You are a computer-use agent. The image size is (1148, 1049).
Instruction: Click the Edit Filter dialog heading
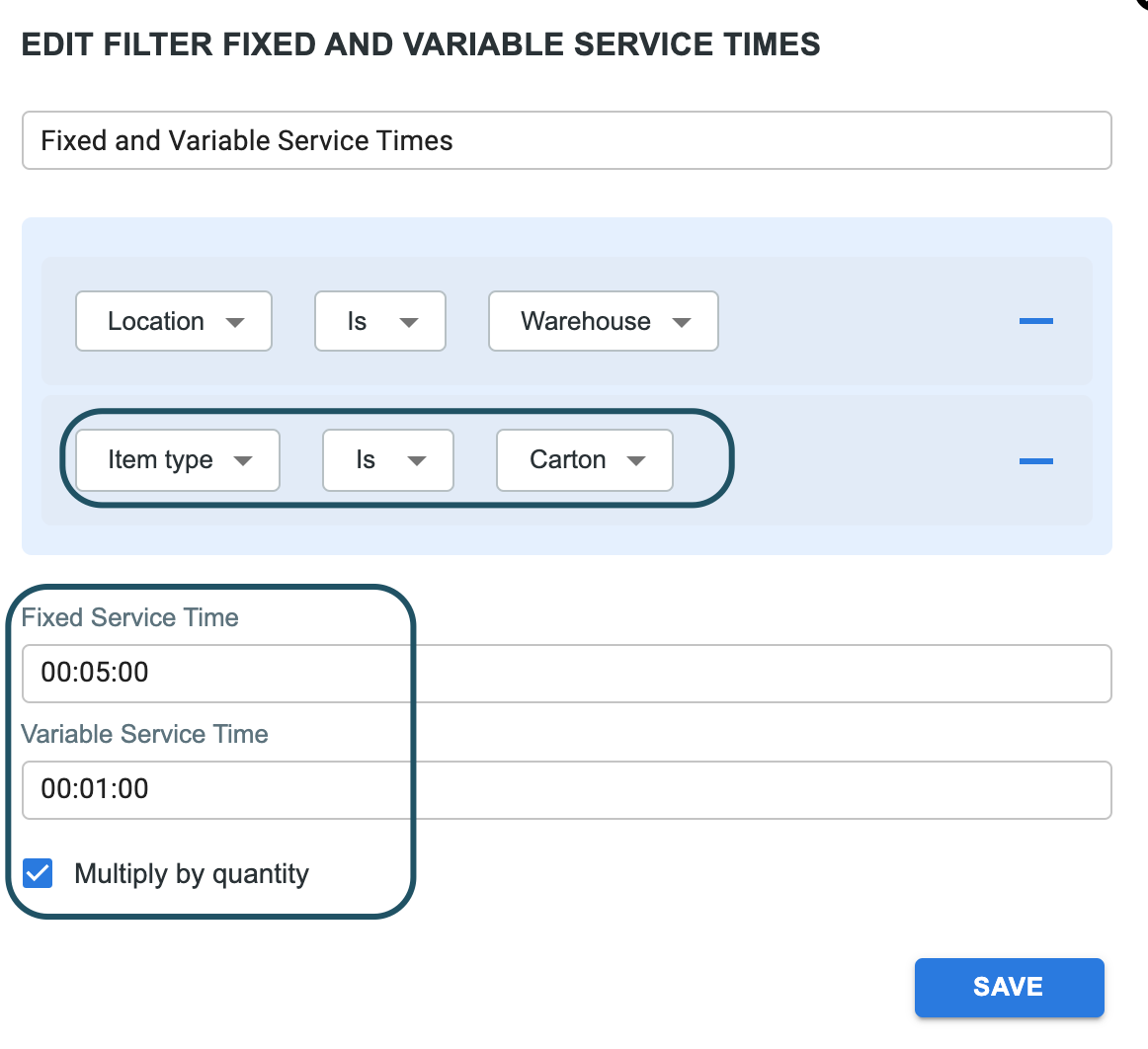420,44
